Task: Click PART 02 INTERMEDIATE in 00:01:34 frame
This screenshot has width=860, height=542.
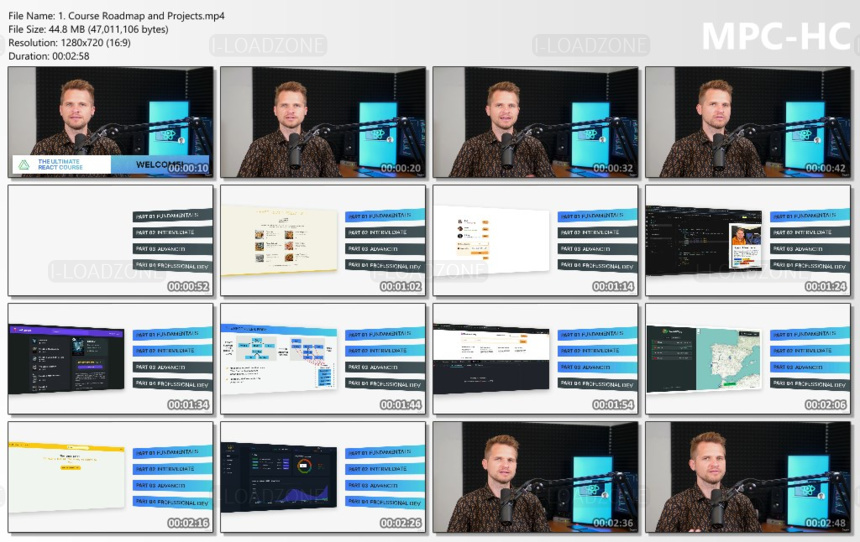Action: coord(172,350)
